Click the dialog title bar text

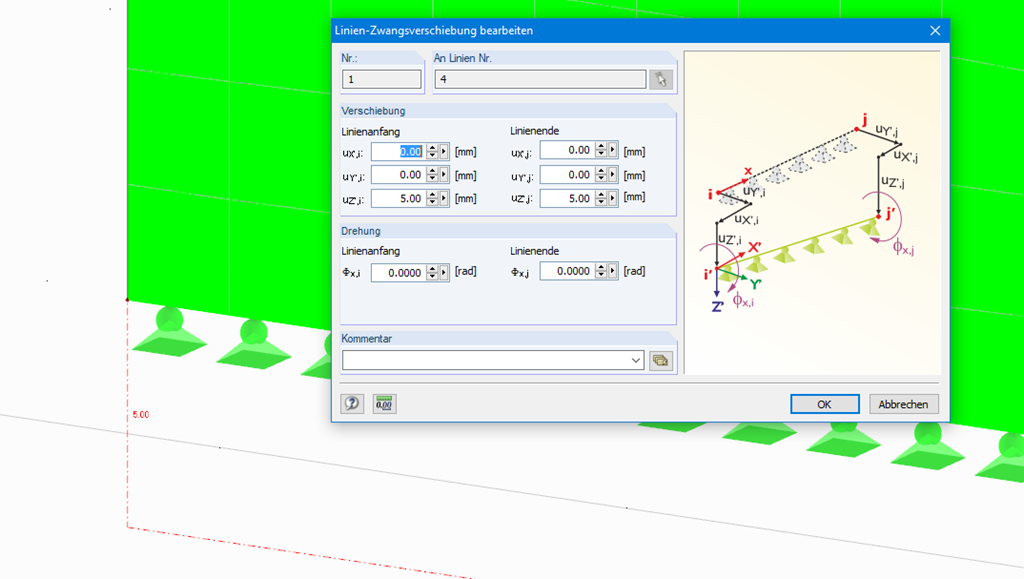pos(434,31)
